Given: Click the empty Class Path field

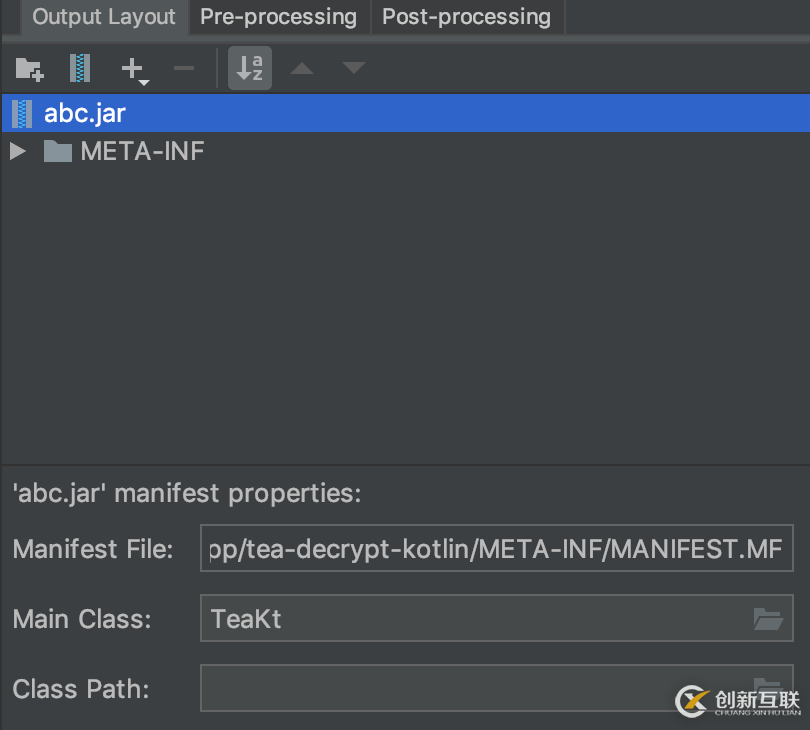Looking at the screenshot, I should 470,688.
